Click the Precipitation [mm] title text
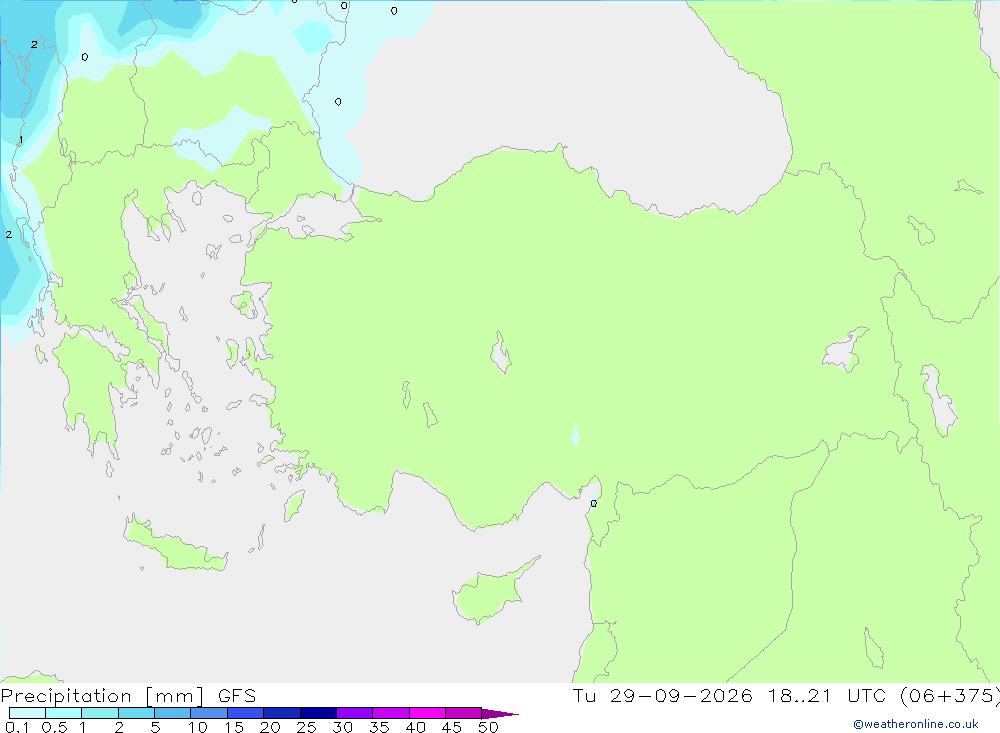 [x=102, y=696]
